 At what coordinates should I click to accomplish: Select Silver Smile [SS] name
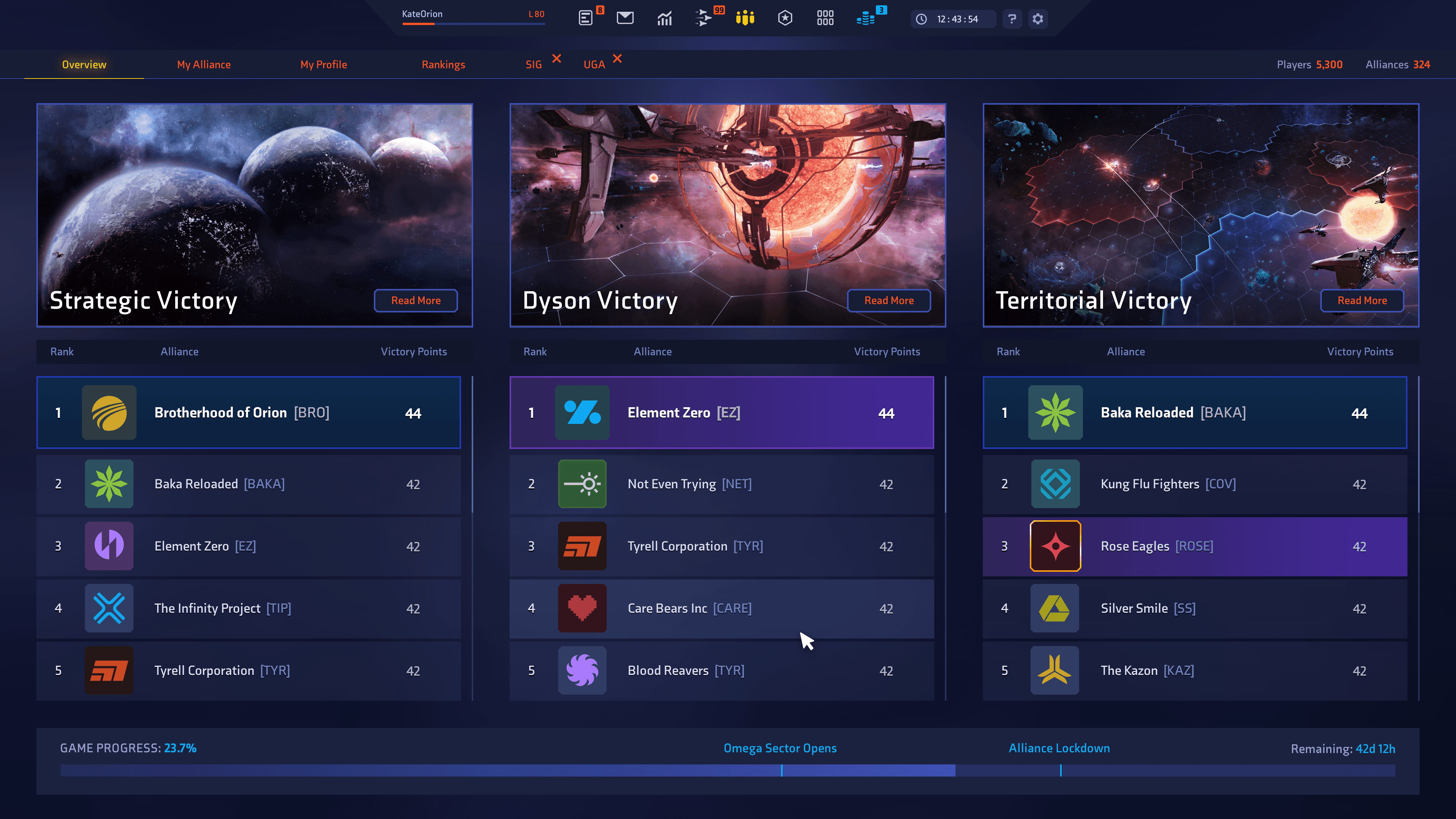[x=1148, y=608]
